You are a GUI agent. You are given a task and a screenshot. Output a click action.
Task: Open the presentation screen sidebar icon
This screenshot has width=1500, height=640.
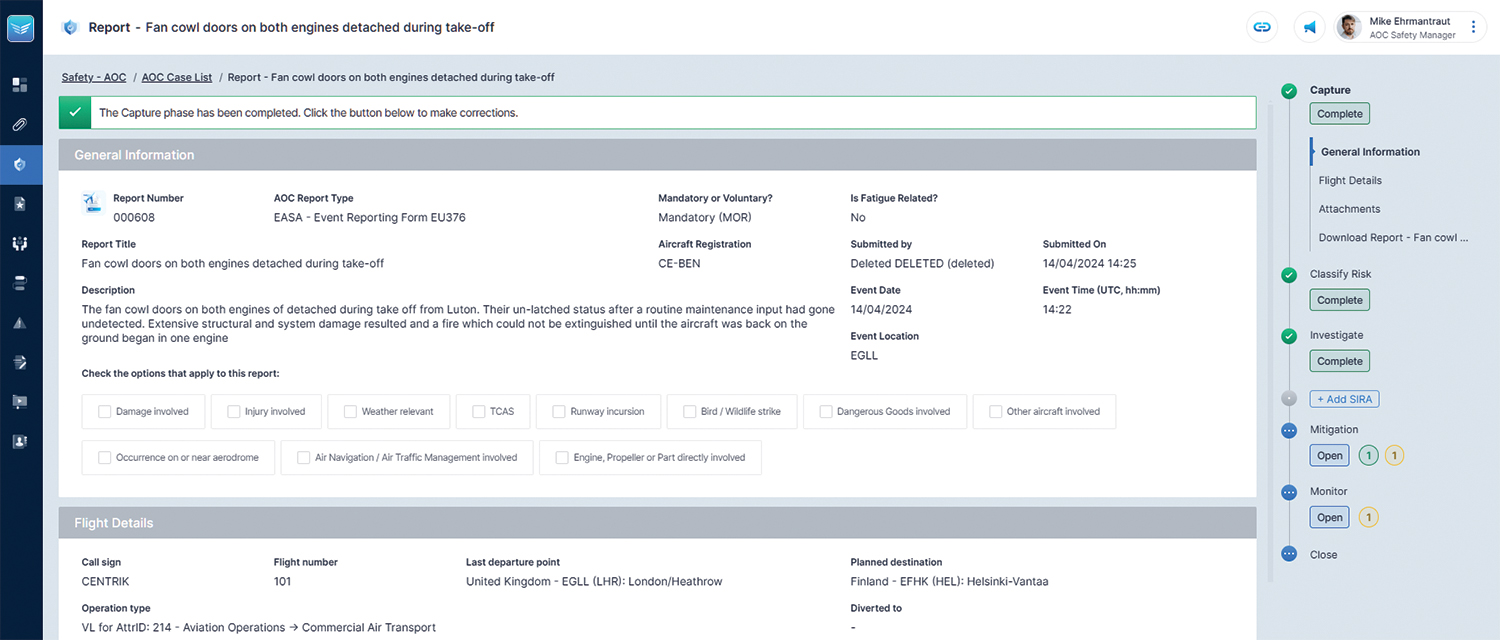click(20, 401)
